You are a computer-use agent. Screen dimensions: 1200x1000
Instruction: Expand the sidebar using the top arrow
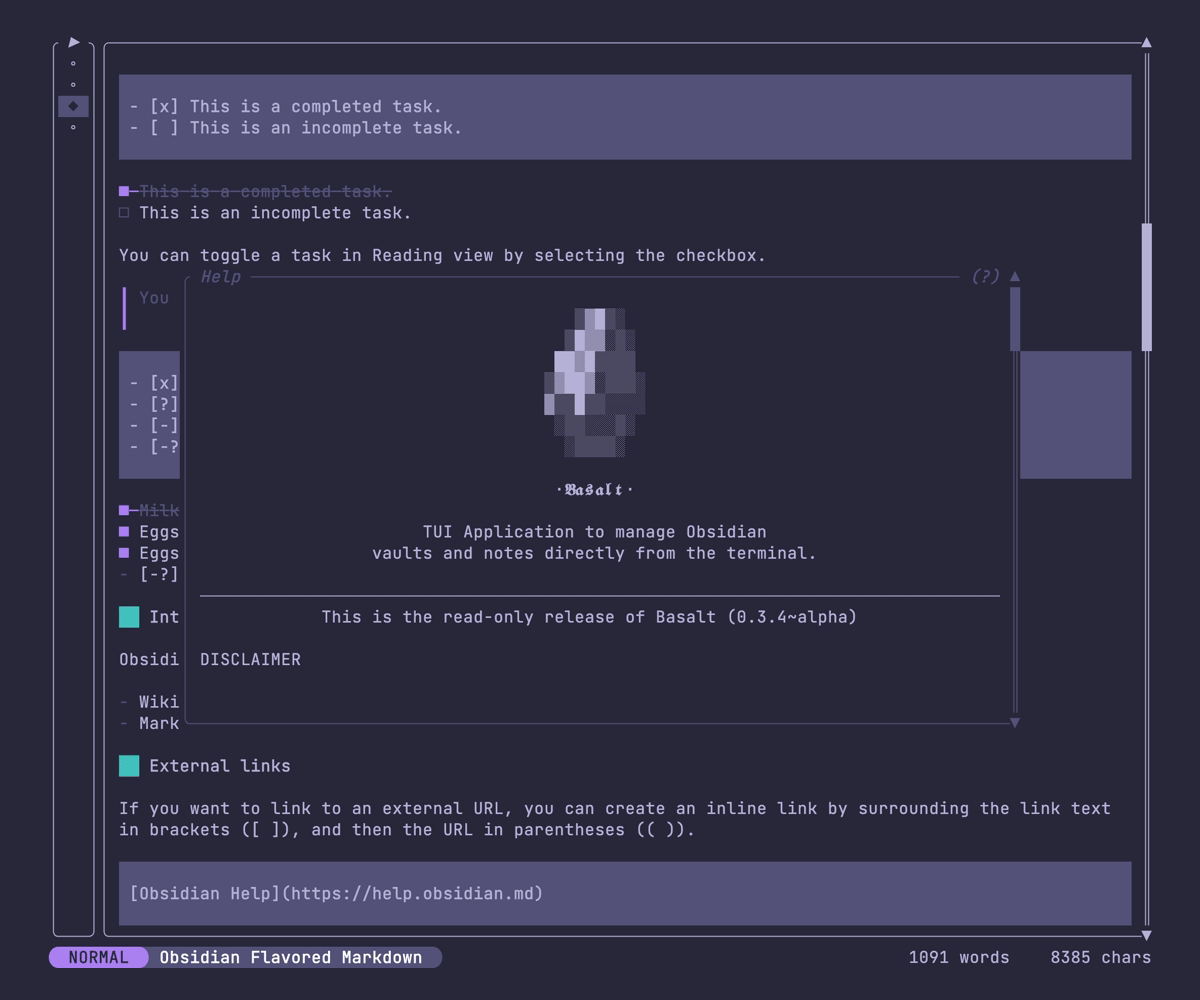tap(74, 43)
